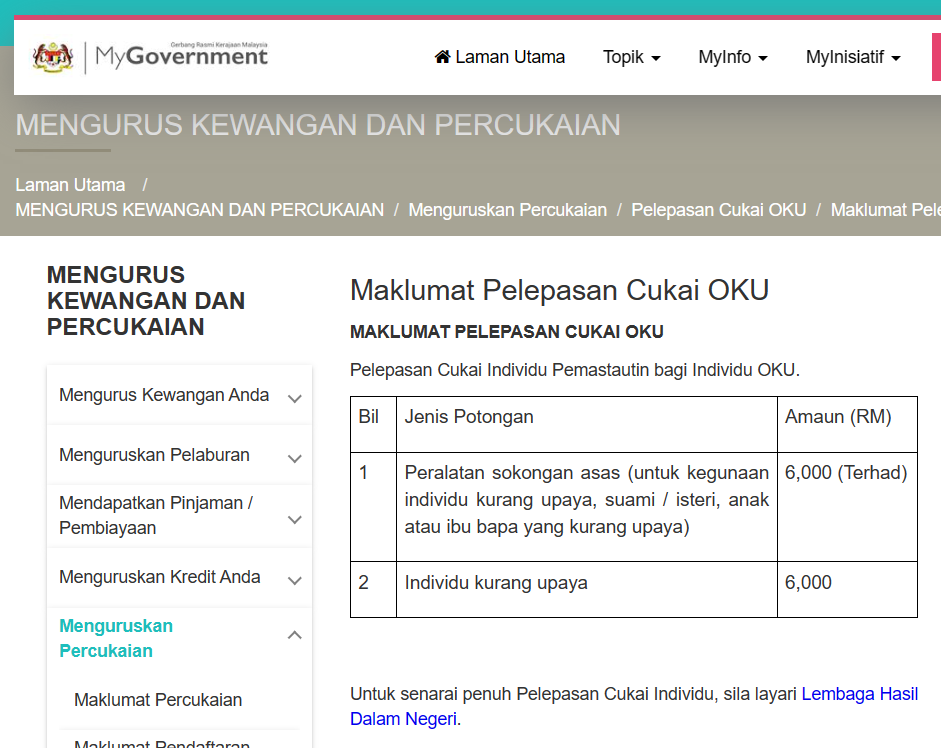Select the Menguruskan Percukaian sidebar heading
The width and height of the screenshot is (941, 748).
pos(116,637)
